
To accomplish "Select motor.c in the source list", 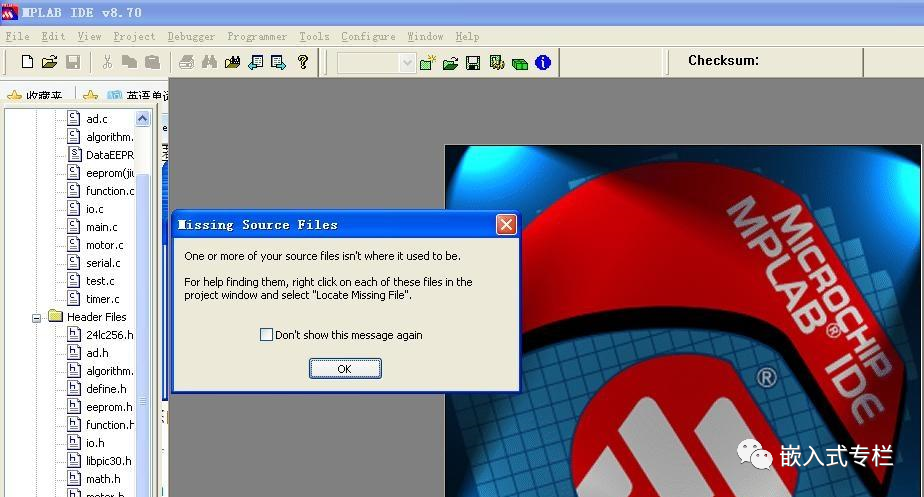I will (104, 245).
